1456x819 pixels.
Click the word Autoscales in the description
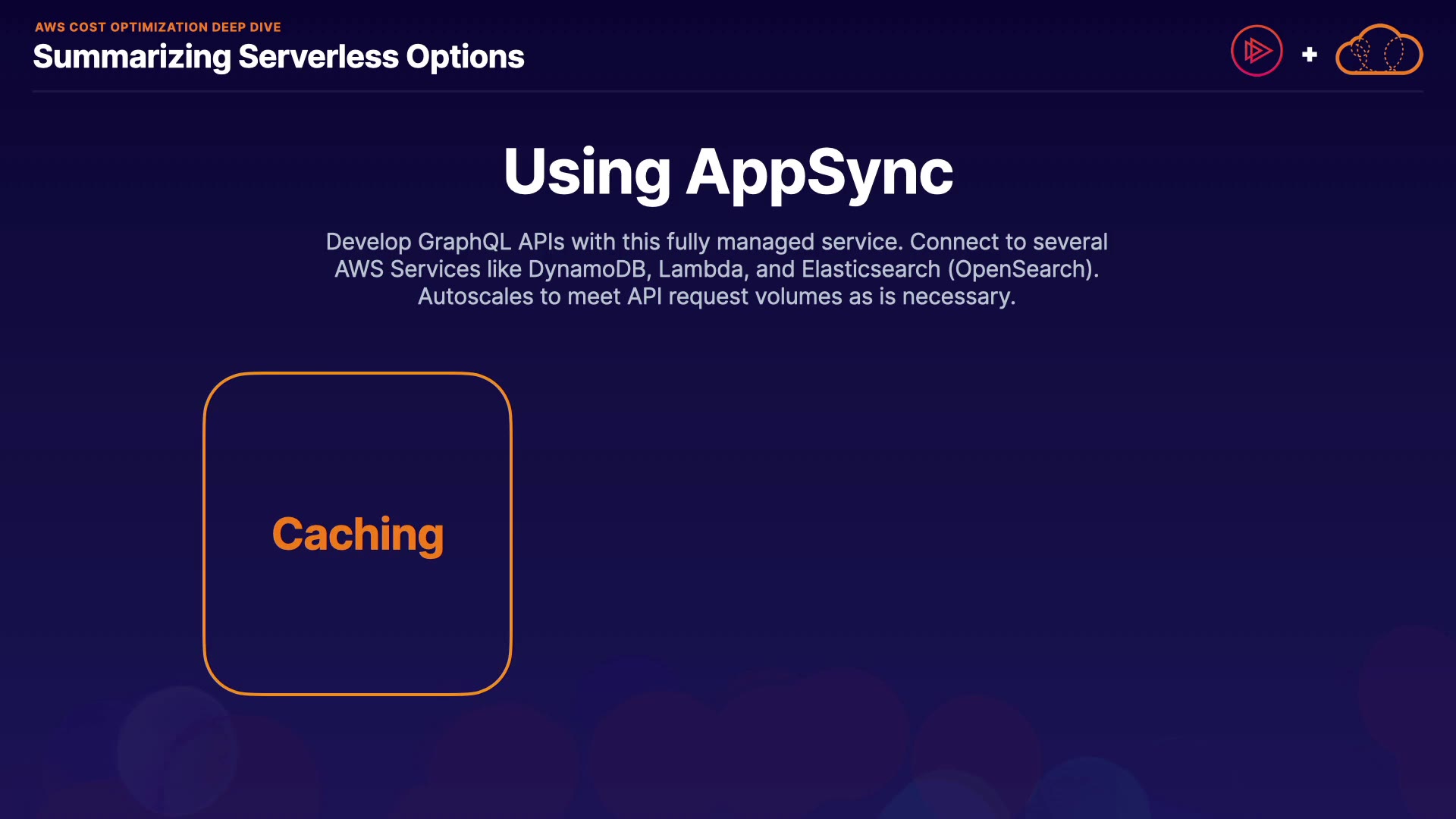tap(475, 297)
